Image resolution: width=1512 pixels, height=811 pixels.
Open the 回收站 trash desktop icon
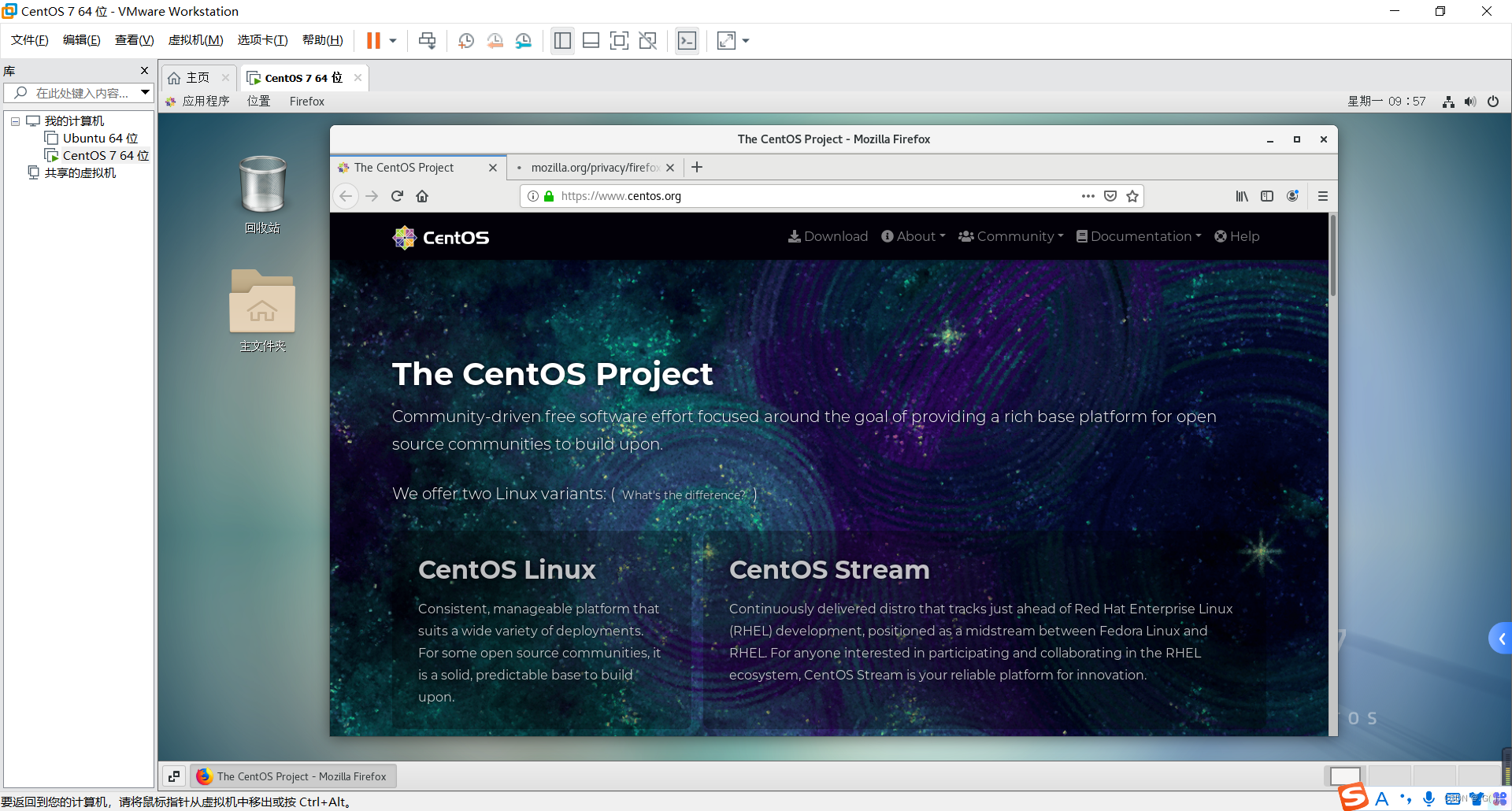[x=262, y=194]
